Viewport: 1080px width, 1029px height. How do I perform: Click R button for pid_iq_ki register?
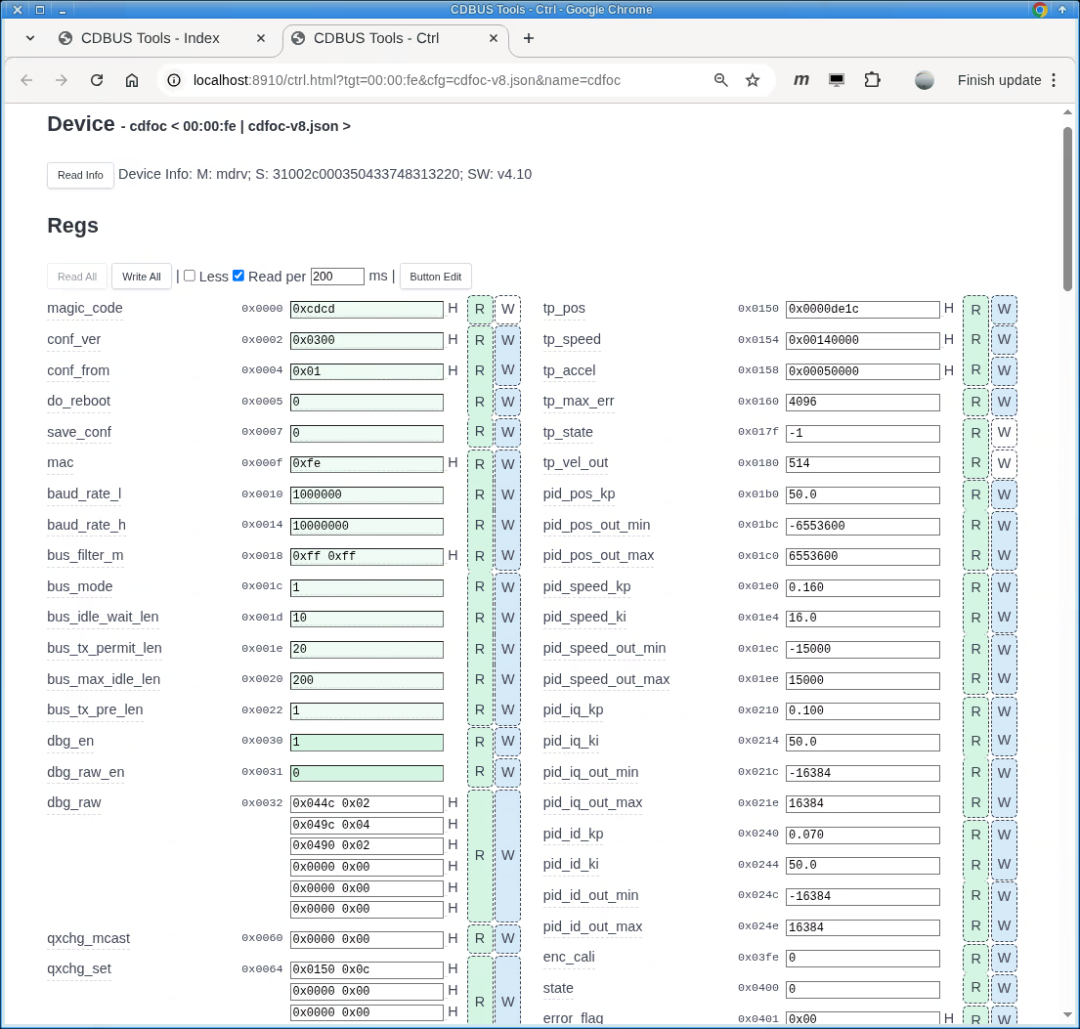click(976, 741)
